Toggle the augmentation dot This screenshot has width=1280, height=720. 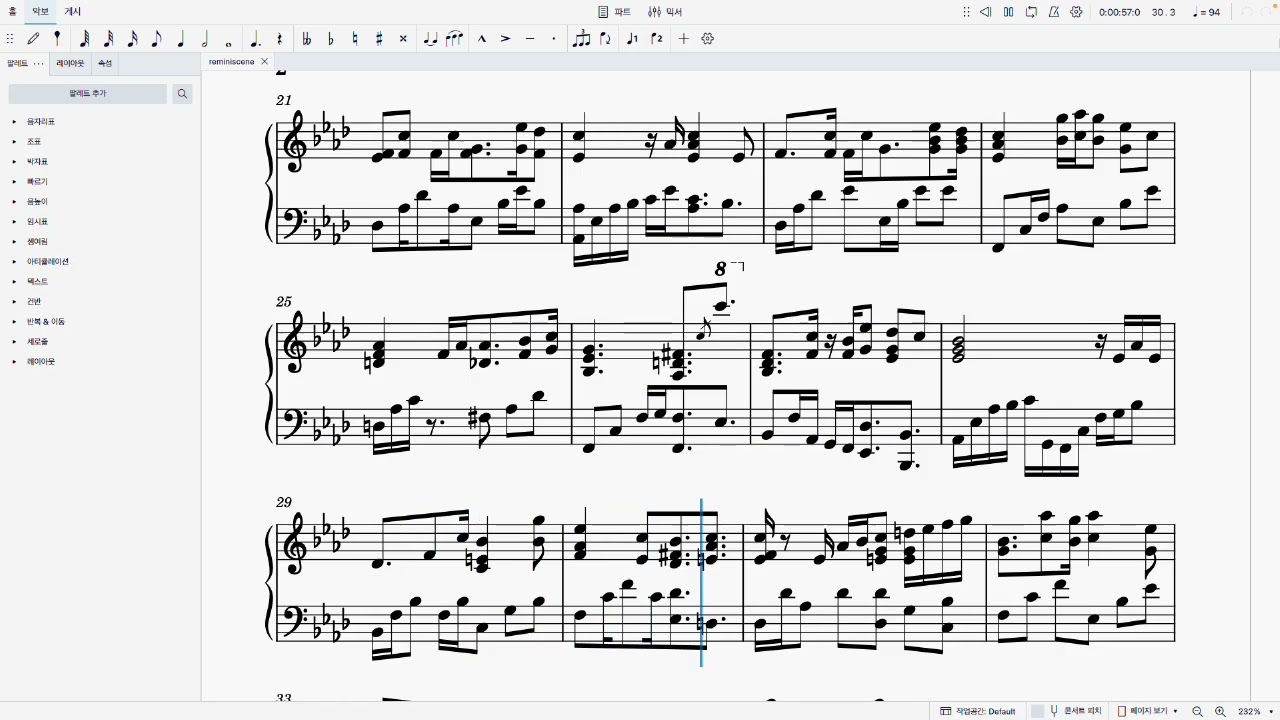(255, 39)
